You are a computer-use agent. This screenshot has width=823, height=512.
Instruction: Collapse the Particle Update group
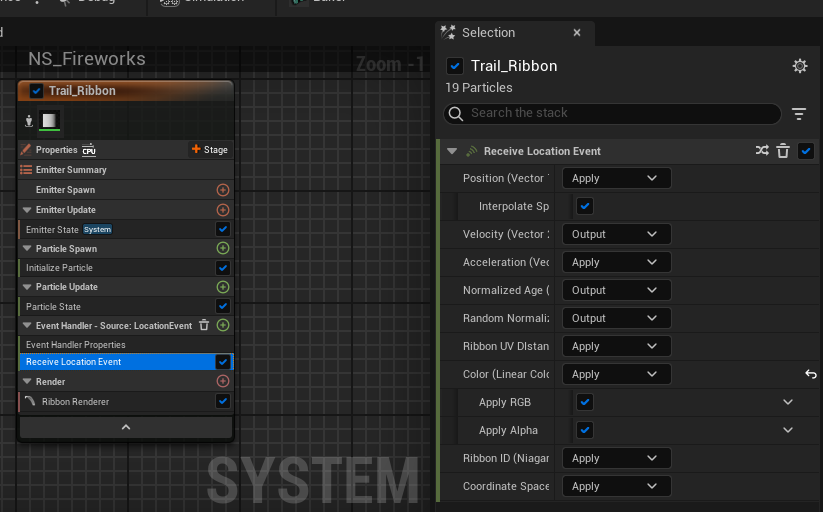coord(27,287)
